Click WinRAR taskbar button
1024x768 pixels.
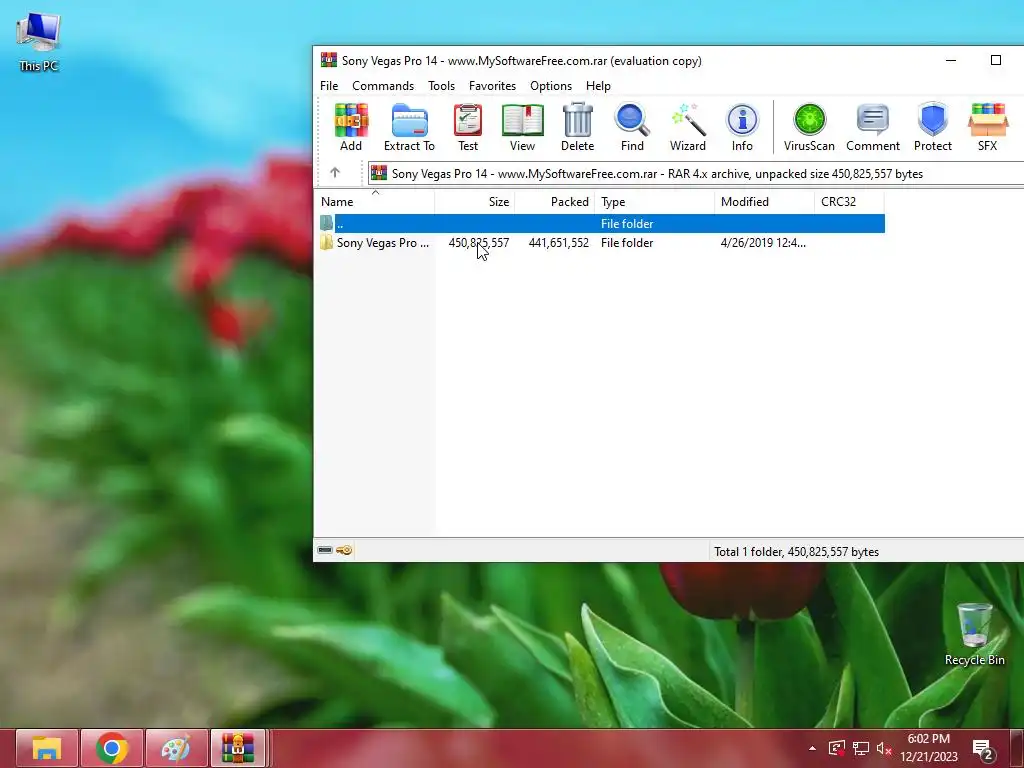point(238,748)
